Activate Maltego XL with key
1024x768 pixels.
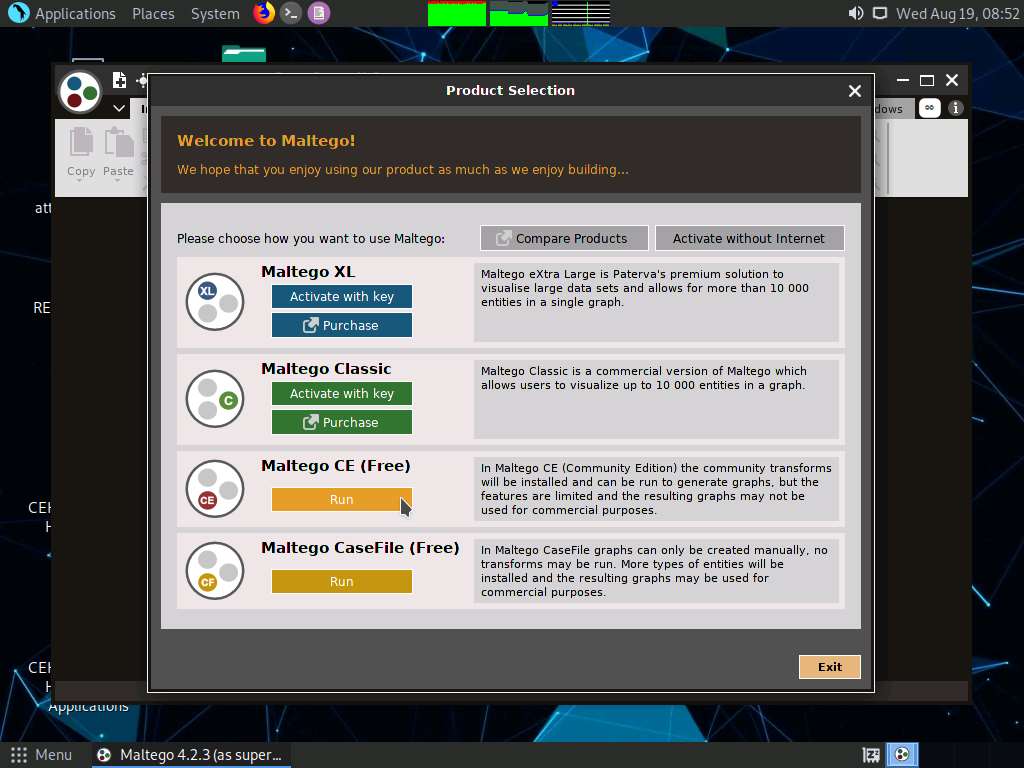[x=342, y=296]
